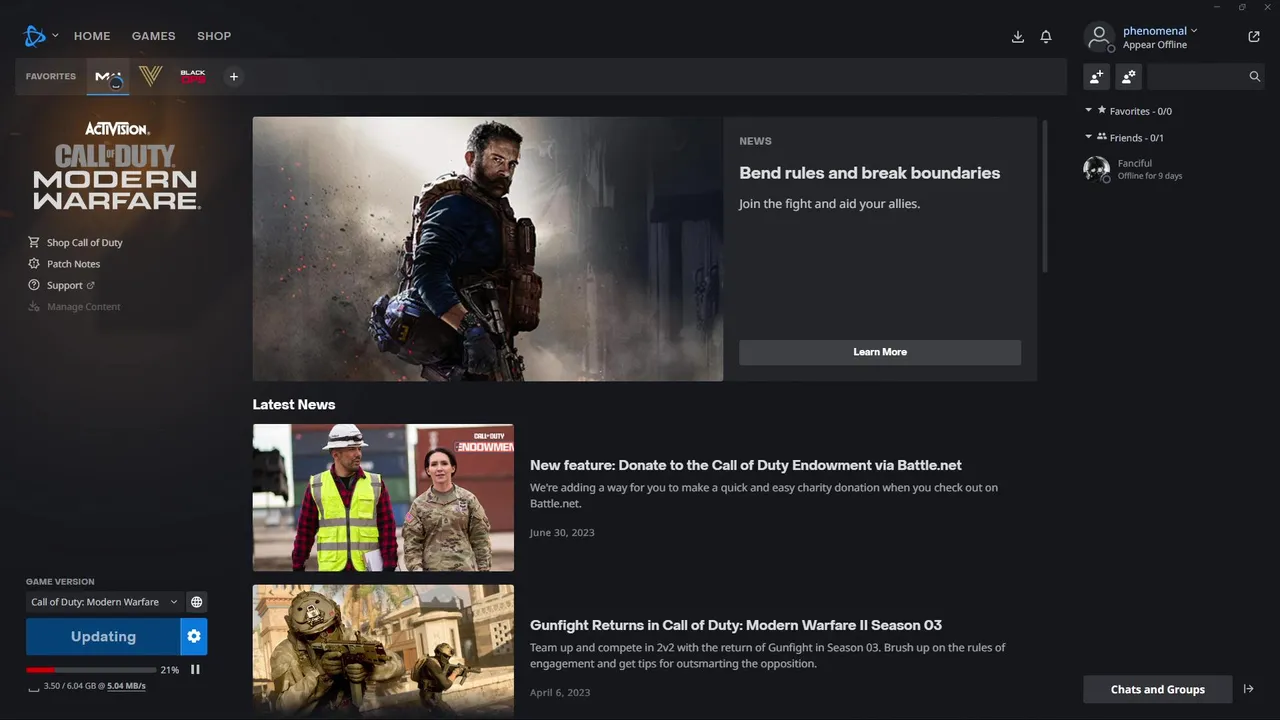
Task: Open the Gunfight Returns article title
Action: point(736,625)
